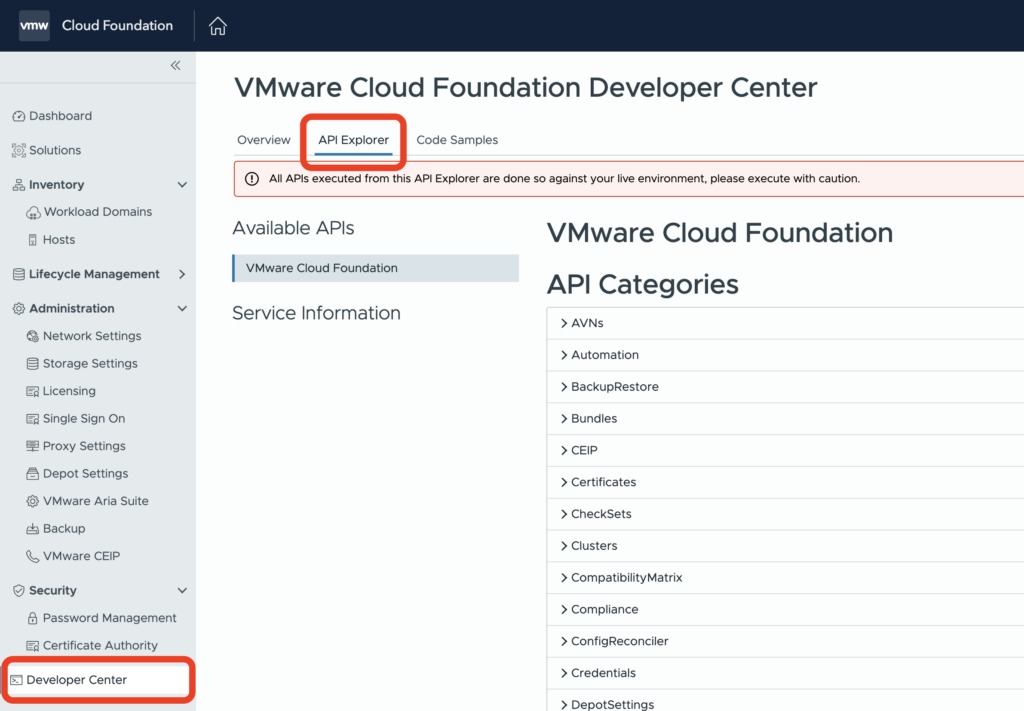Screen dimensions: 1024x711
Task: Switch to the Code Samples tab
Action: pyautogui.click(x=457, y=140)
